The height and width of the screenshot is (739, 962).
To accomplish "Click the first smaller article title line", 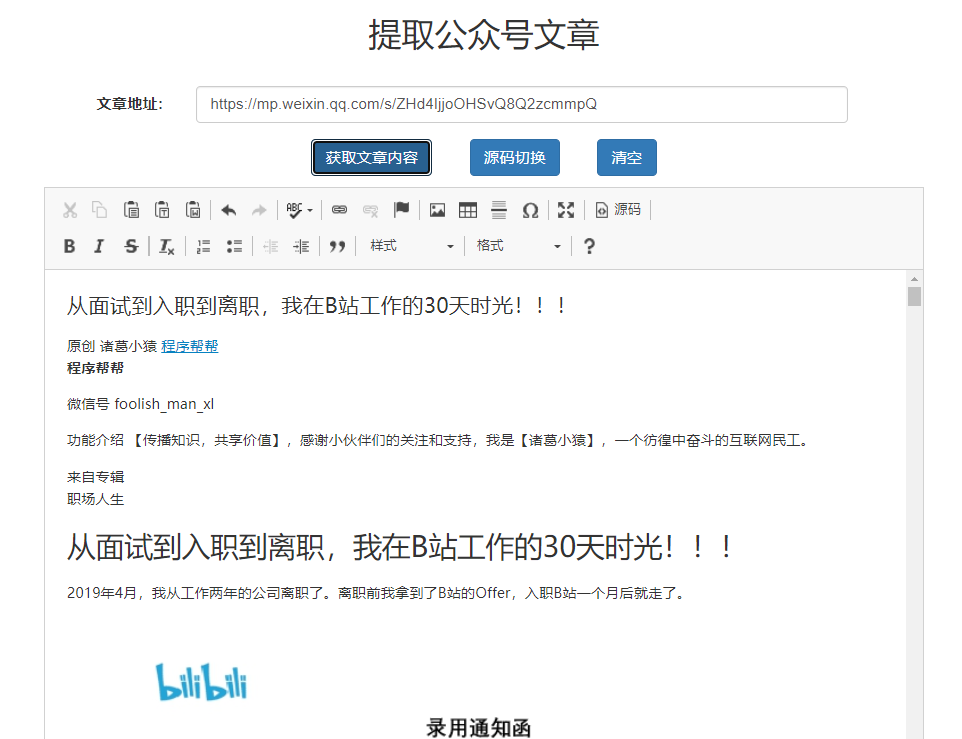I will click(x=317, y=305).
